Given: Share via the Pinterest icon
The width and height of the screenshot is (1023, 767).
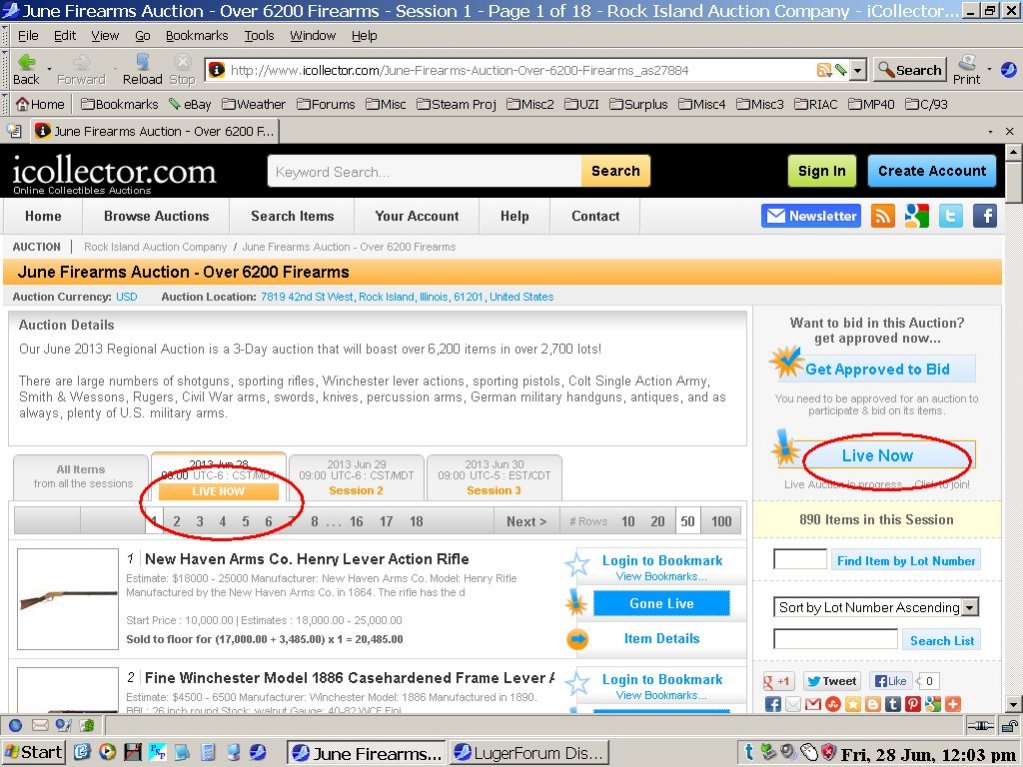Looking at the screenshot, I should coord(913,704).
